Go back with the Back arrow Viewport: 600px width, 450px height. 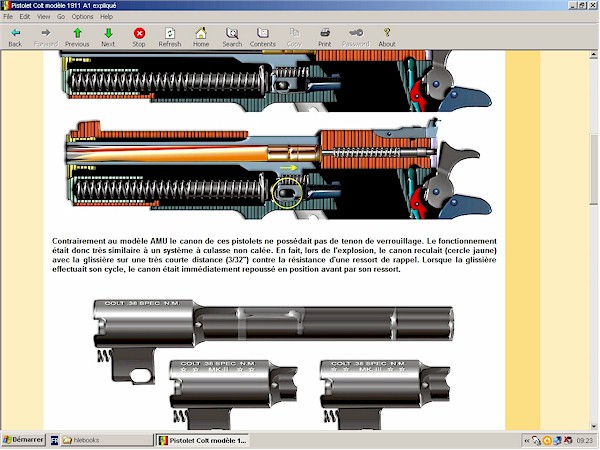[x=15, y=37]
